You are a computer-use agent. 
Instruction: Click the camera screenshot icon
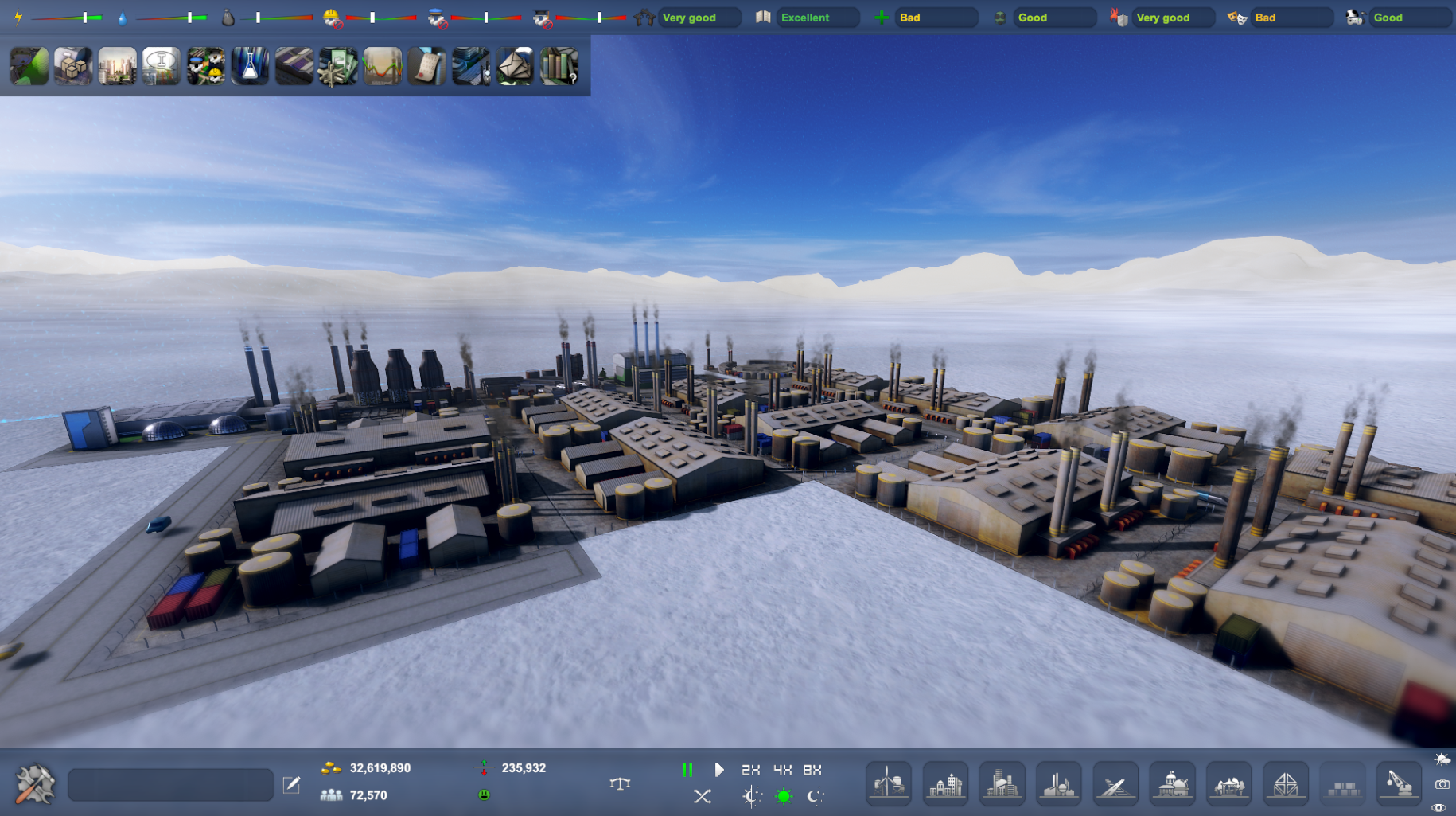[x=1442, y=784]
